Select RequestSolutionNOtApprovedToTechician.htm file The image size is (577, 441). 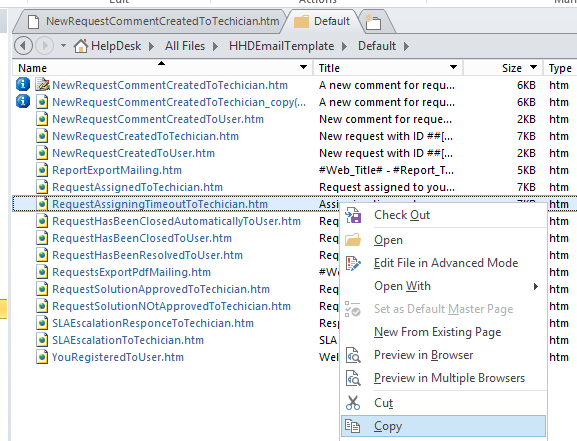pyautogui.click(x=171, y=306)
